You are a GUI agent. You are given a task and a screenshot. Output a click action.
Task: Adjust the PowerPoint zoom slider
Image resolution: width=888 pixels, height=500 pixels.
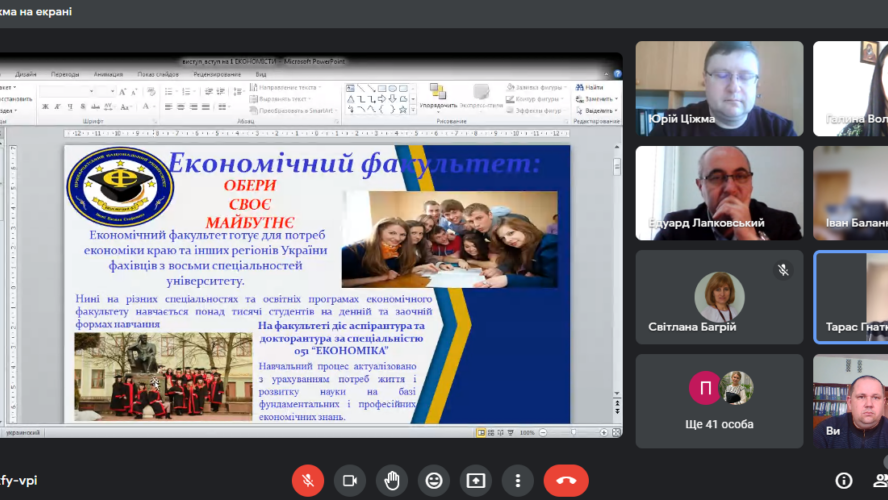575,432
